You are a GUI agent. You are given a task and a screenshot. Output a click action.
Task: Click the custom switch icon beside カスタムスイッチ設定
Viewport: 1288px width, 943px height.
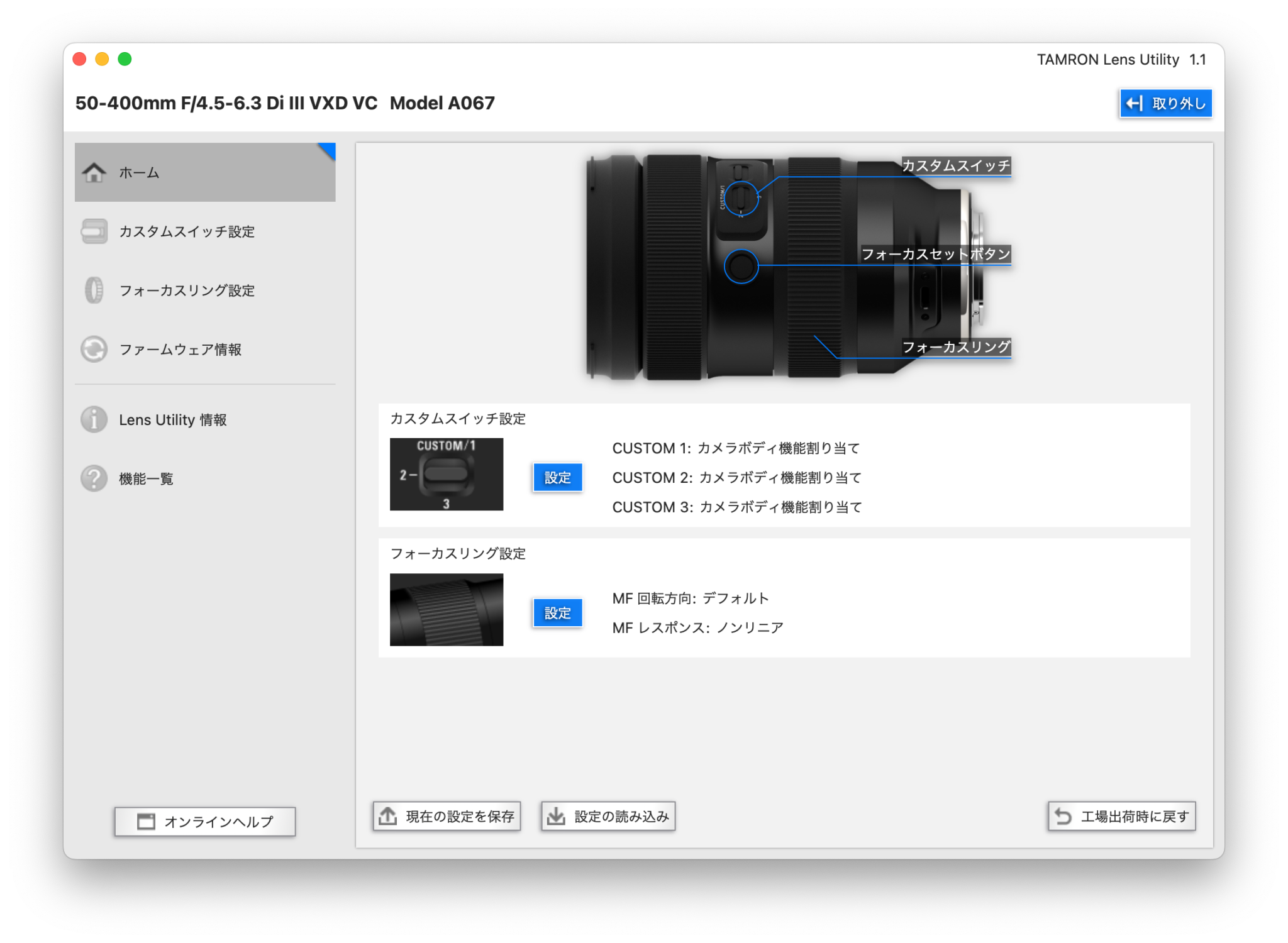(94, 231)
